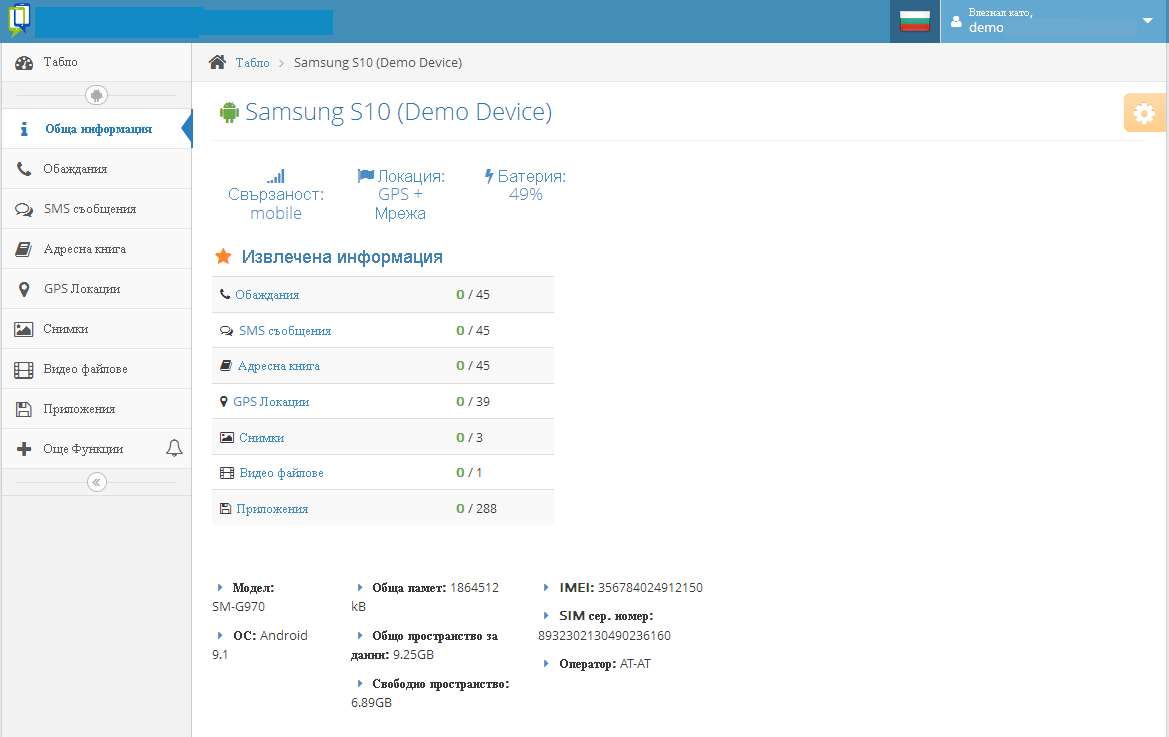The width and height of the screenshot is (1169, 737).
Task: Click the home icon in the breadcrumb
Action: tap(217, 62)
